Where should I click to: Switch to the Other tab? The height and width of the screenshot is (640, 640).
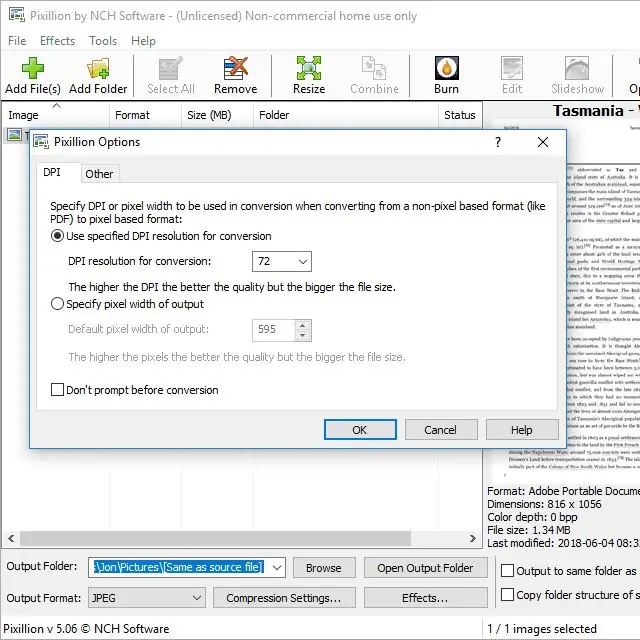coord(99,174)
